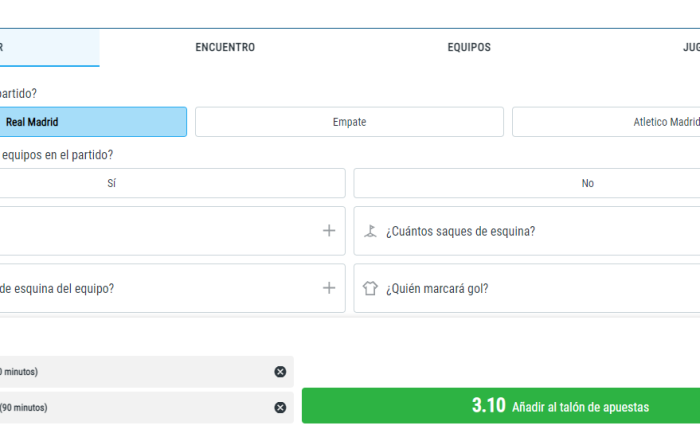Choose Sí for both teams scoring
Screen dimensions: 700x441
(x=172, y=183)
